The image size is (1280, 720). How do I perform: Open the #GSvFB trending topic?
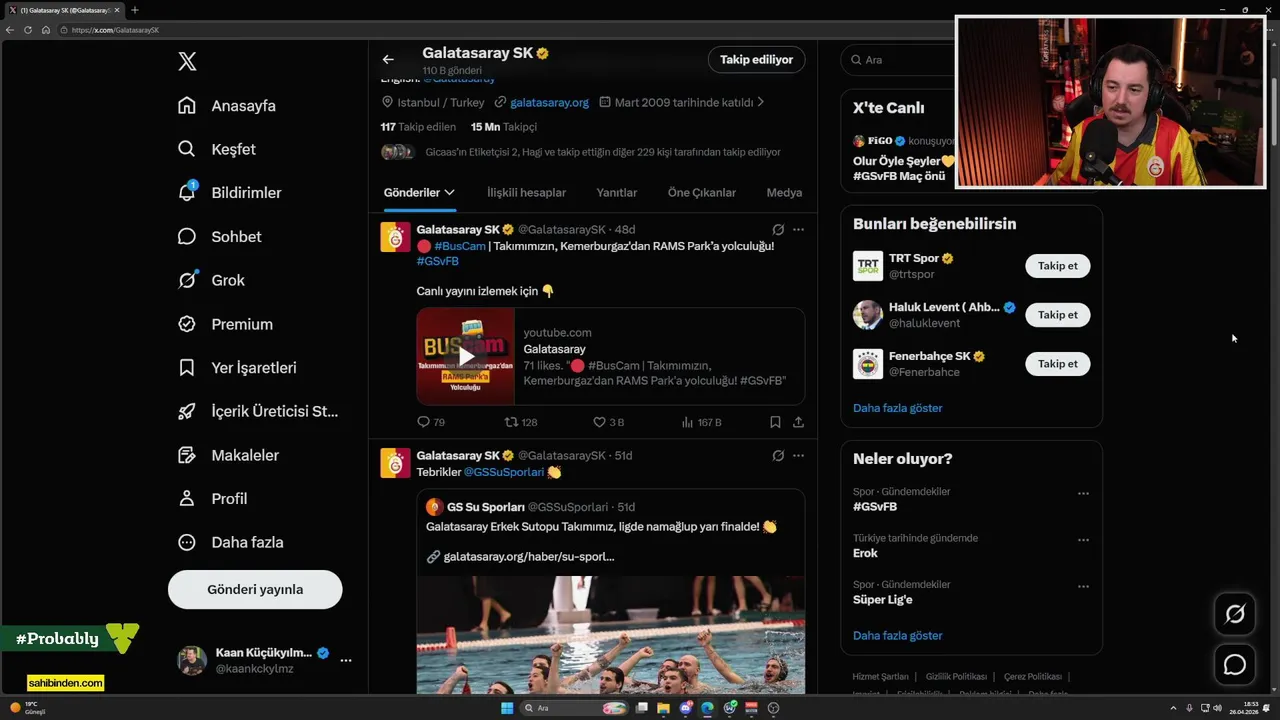click(x=875, y=507)
